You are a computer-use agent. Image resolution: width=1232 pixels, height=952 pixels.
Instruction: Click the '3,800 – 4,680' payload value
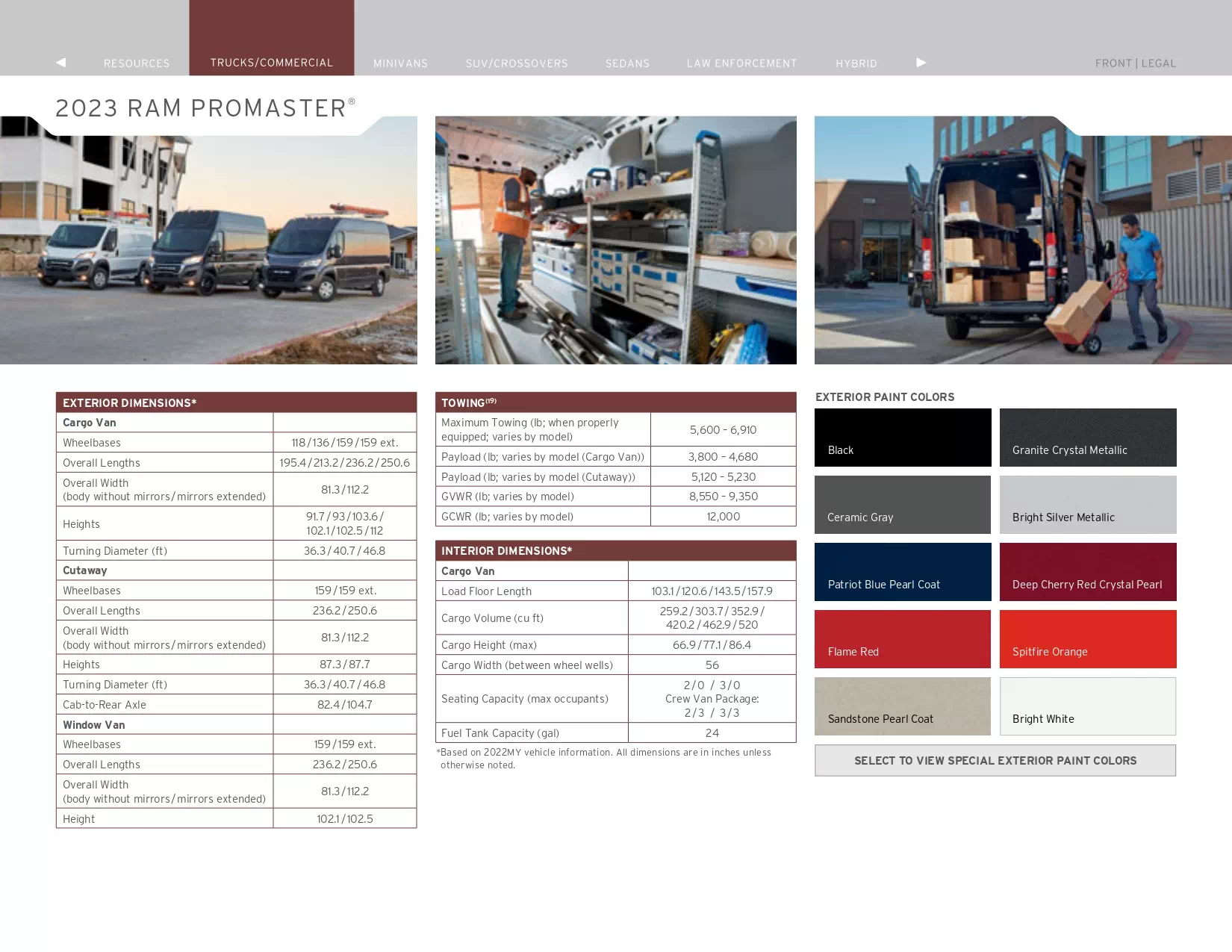[724, 457]
